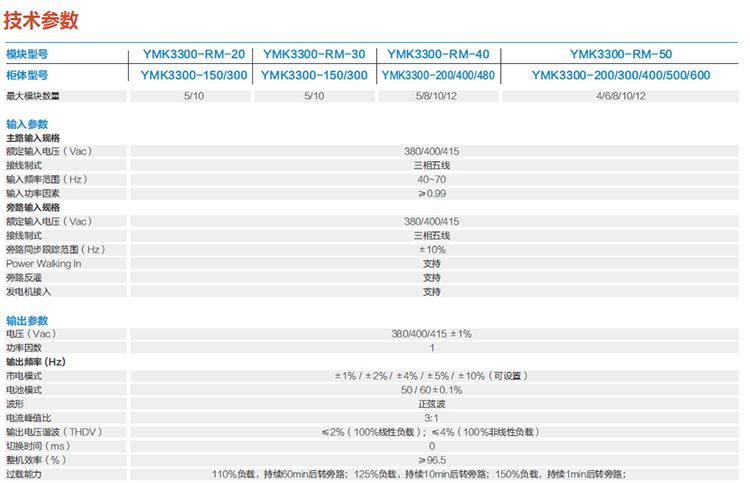Click the 输出频率 (Hz) subheading
Screen dimensions: 750x483
35,362
